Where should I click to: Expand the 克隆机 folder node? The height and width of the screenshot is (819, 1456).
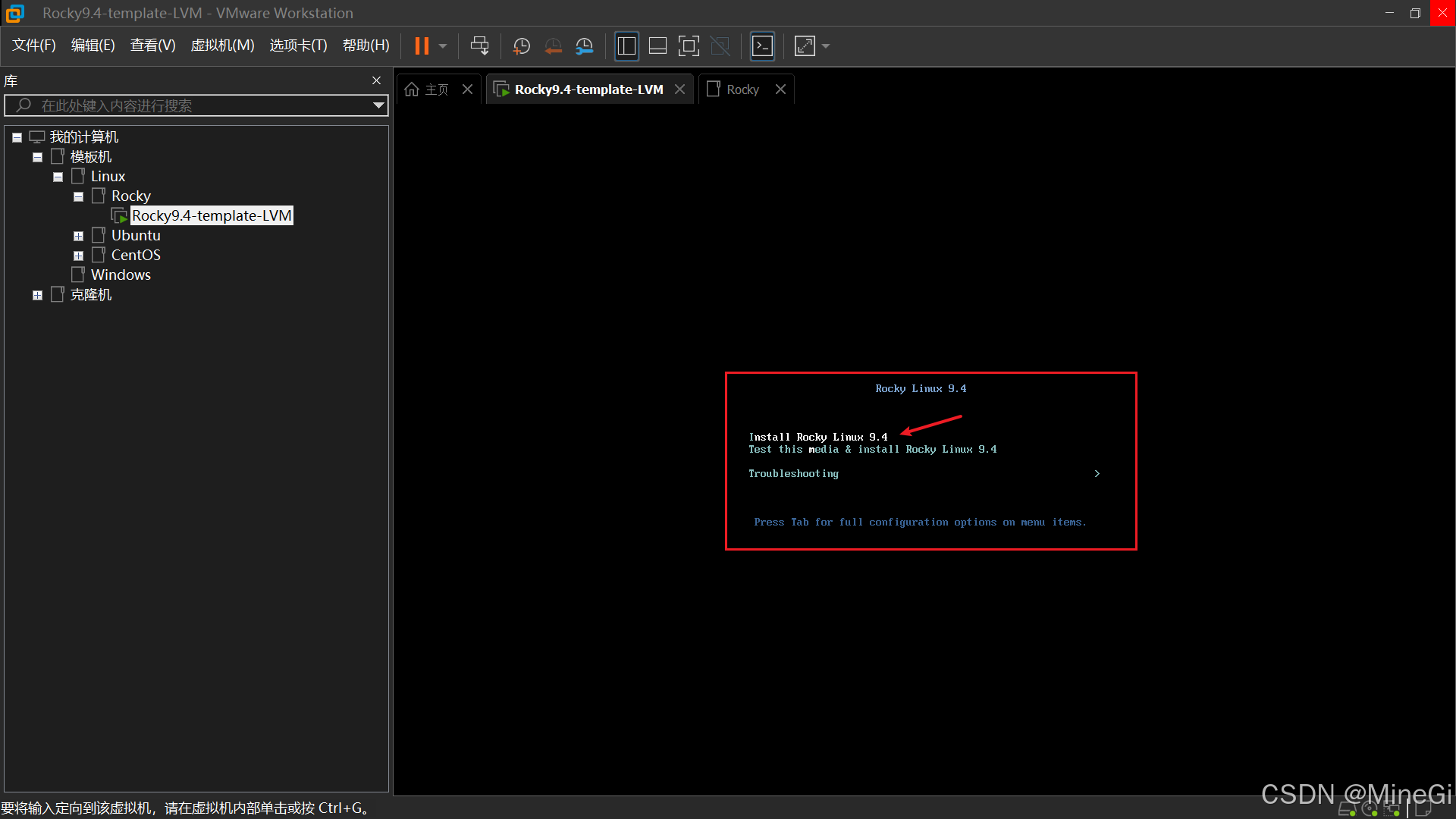point(37,295)
